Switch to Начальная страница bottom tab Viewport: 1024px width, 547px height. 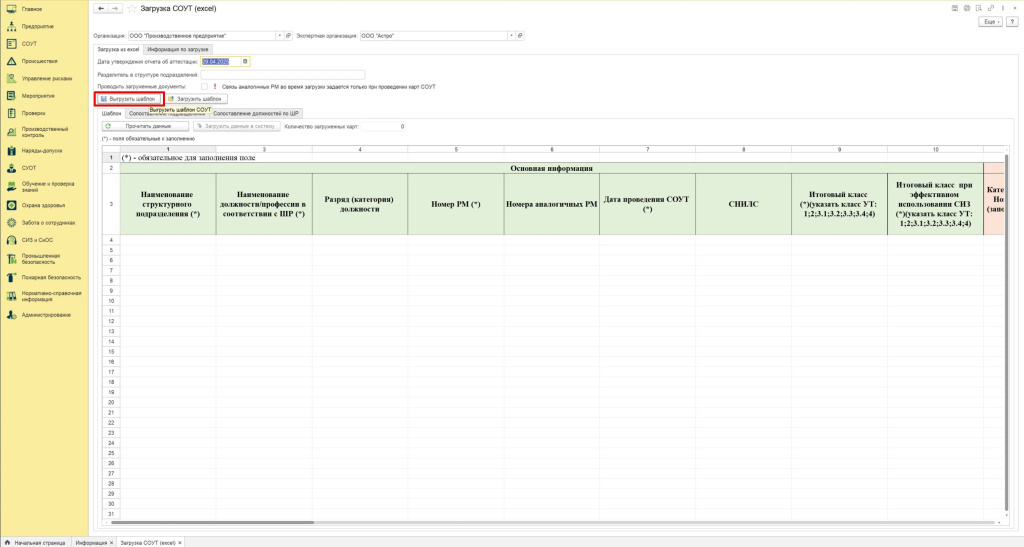pos(35,542)
